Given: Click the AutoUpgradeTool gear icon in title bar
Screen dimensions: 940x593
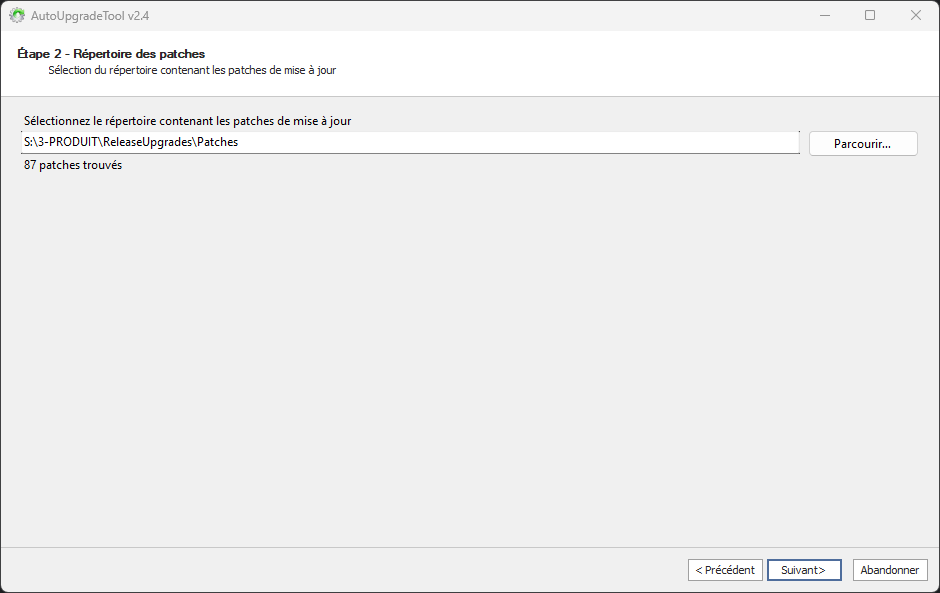Looking at the screenshot, I should pyautogui.click(x=17, y=16).
